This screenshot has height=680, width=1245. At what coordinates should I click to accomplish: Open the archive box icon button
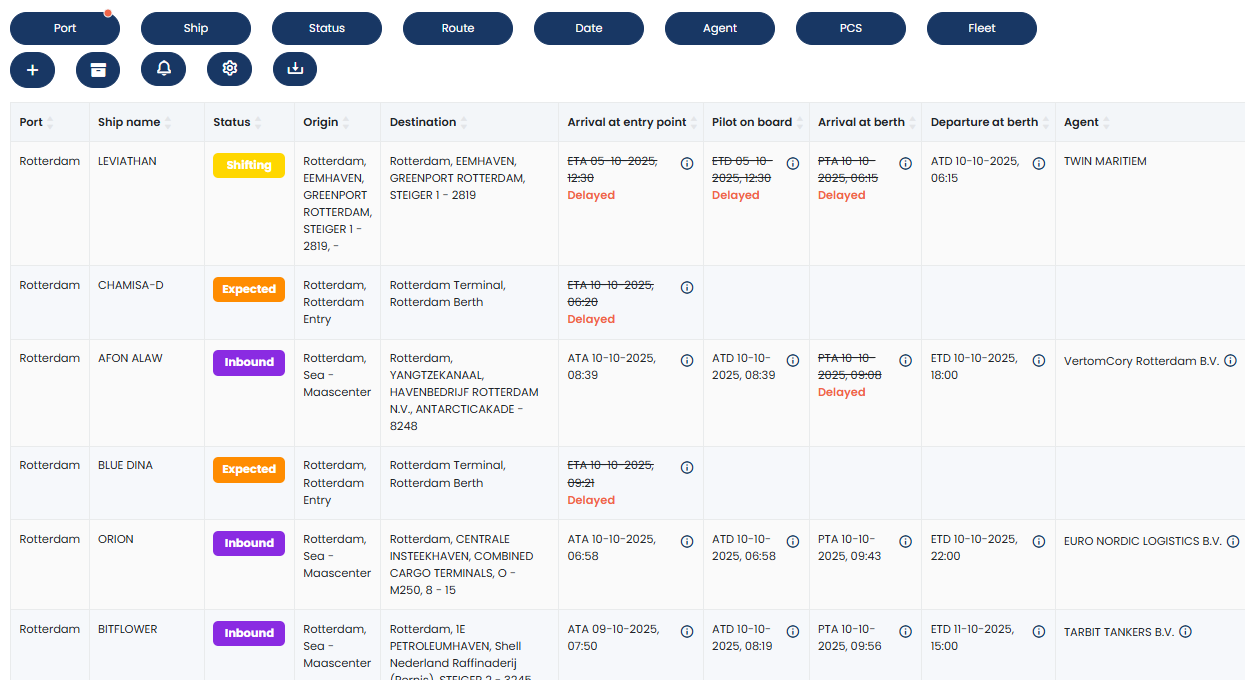click(98, 69)
